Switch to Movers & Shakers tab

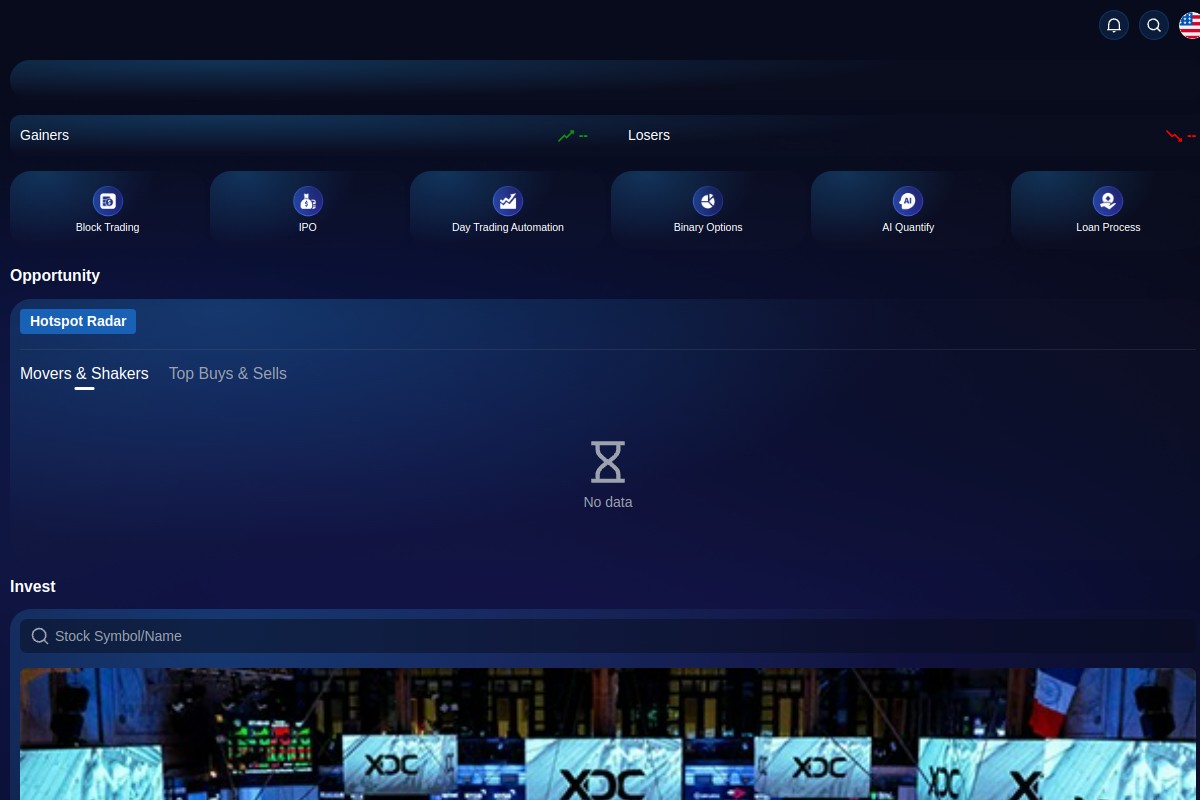tap(84, 373)
